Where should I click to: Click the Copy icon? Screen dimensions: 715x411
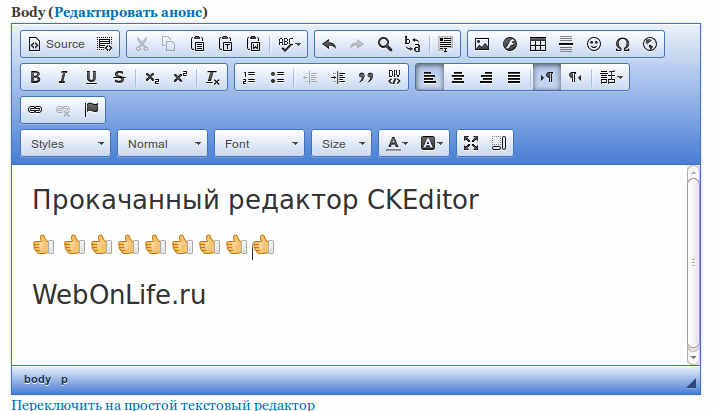click(169, 44)
